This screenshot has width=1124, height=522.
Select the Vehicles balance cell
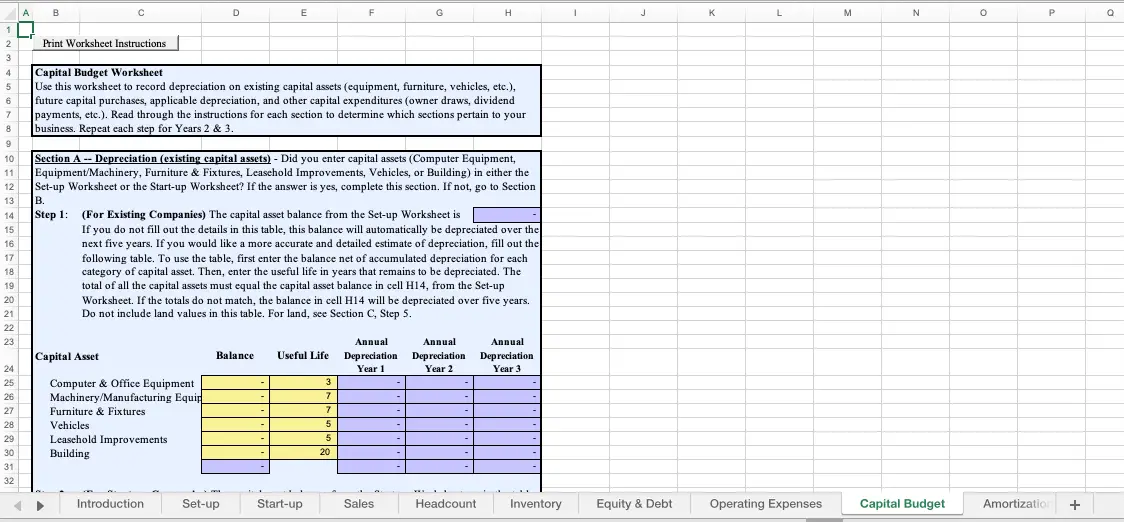[x=236, y=425]
